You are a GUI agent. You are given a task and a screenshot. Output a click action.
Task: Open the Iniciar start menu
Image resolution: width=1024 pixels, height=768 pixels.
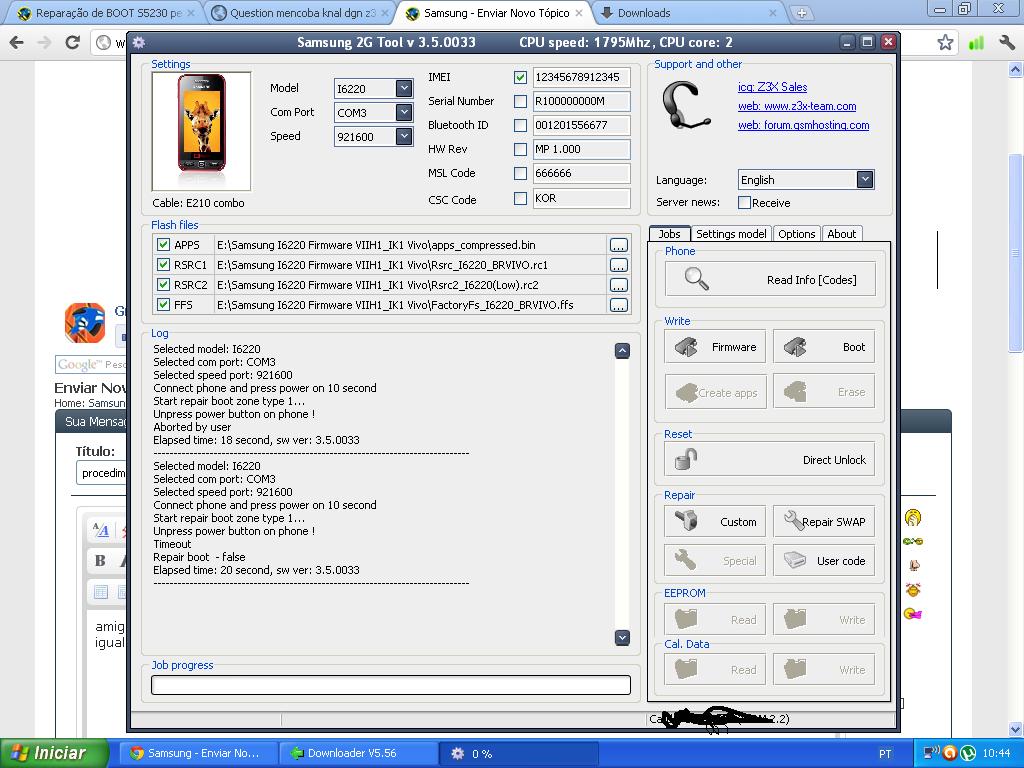(54, 753)
